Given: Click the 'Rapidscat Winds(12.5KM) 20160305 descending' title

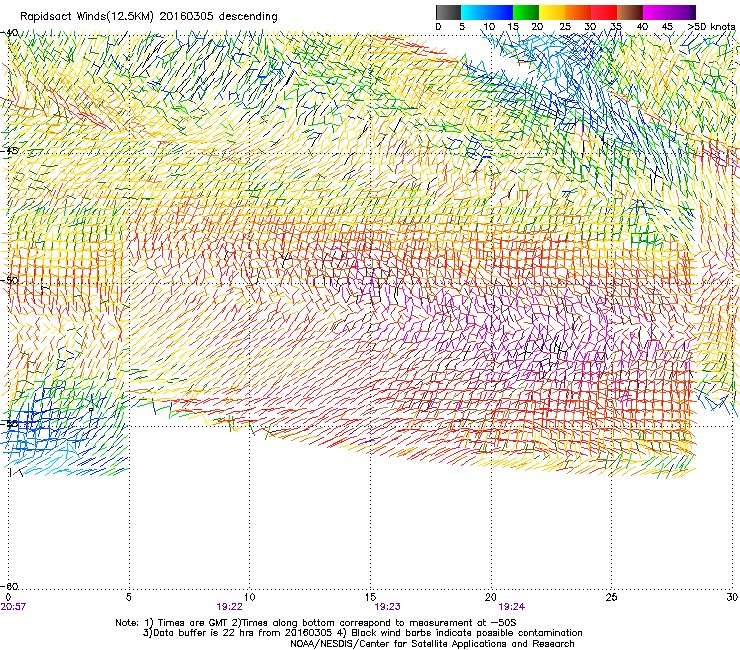Looking at the screenshot, I should click(x=149, y=17).
